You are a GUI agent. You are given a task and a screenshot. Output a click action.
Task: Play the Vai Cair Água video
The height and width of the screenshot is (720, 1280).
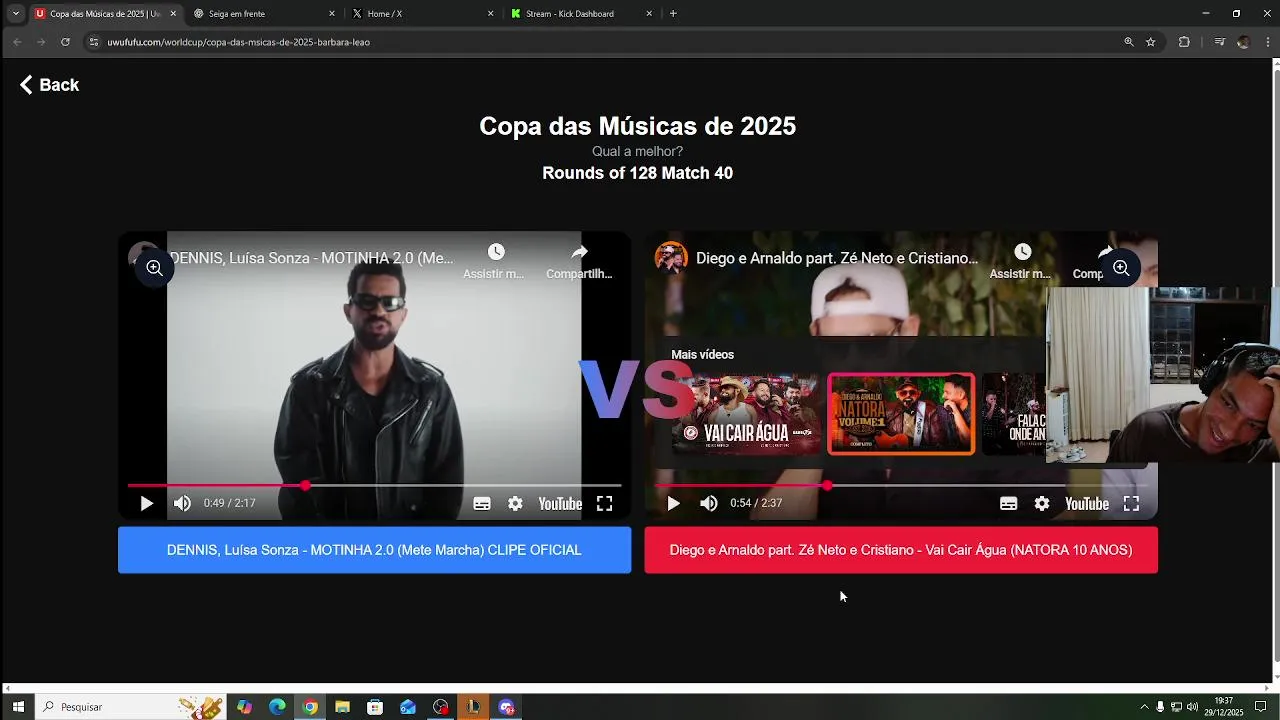click(x=673, y=503)
